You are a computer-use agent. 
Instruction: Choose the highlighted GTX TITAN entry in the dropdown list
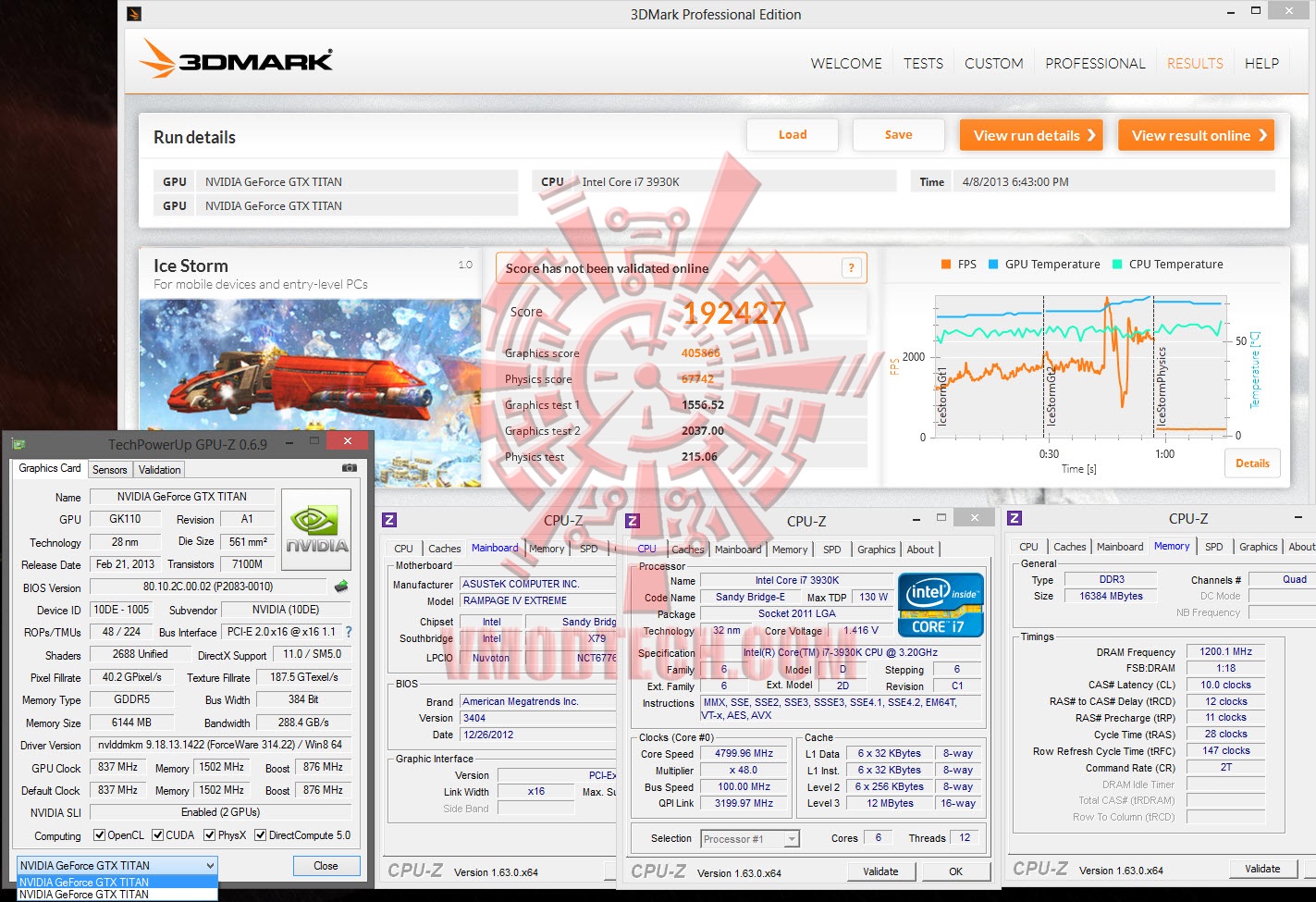(x=117, y=882)
